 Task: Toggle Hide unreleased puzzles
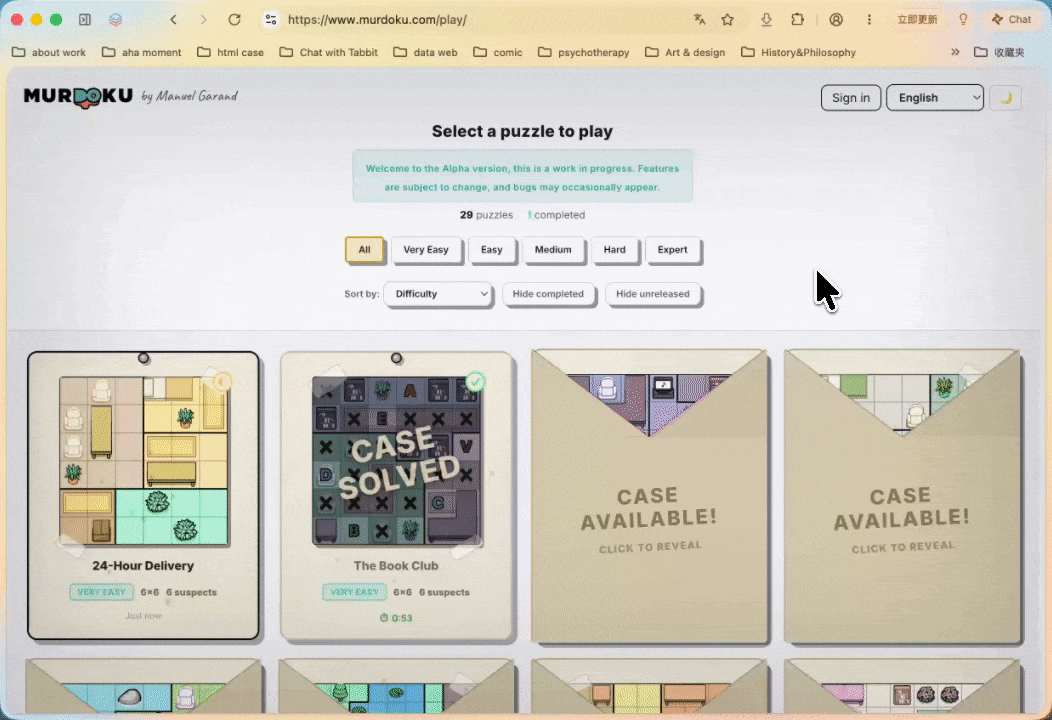pyautogui.click(x=653, y=294)
